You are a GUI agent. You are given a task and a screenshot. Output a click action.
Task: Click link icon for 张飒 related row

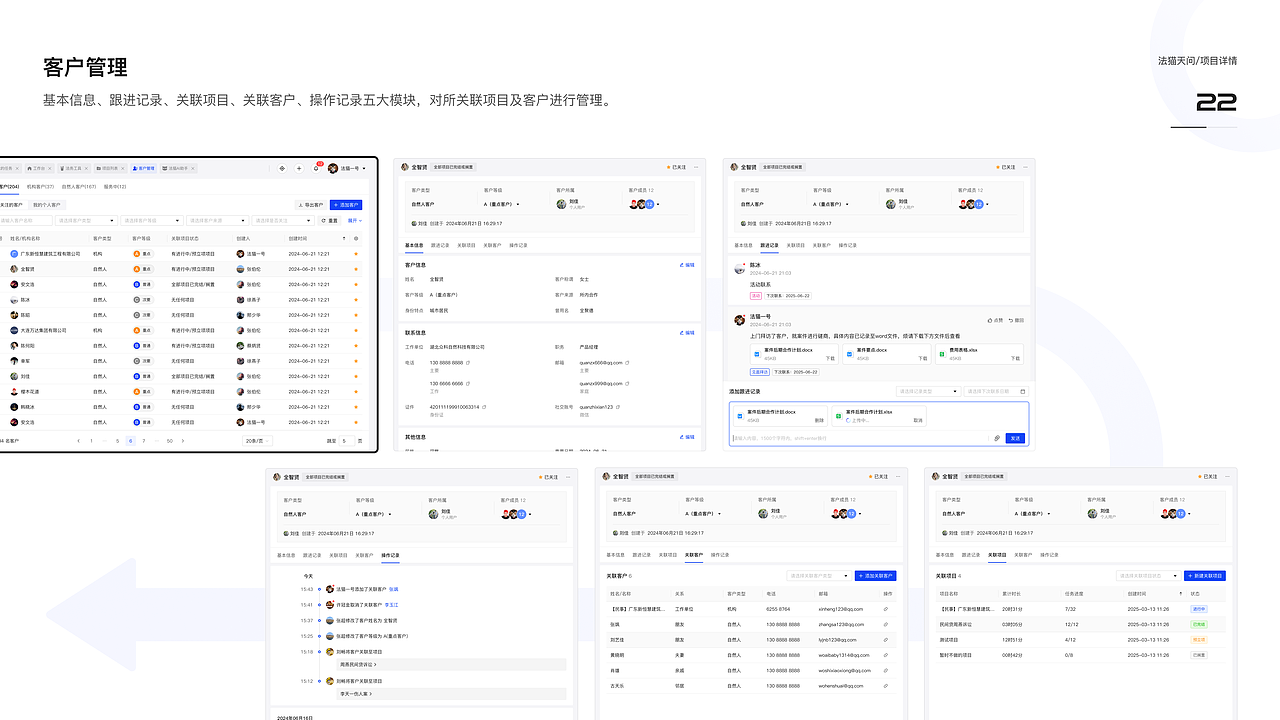(886, 623)
